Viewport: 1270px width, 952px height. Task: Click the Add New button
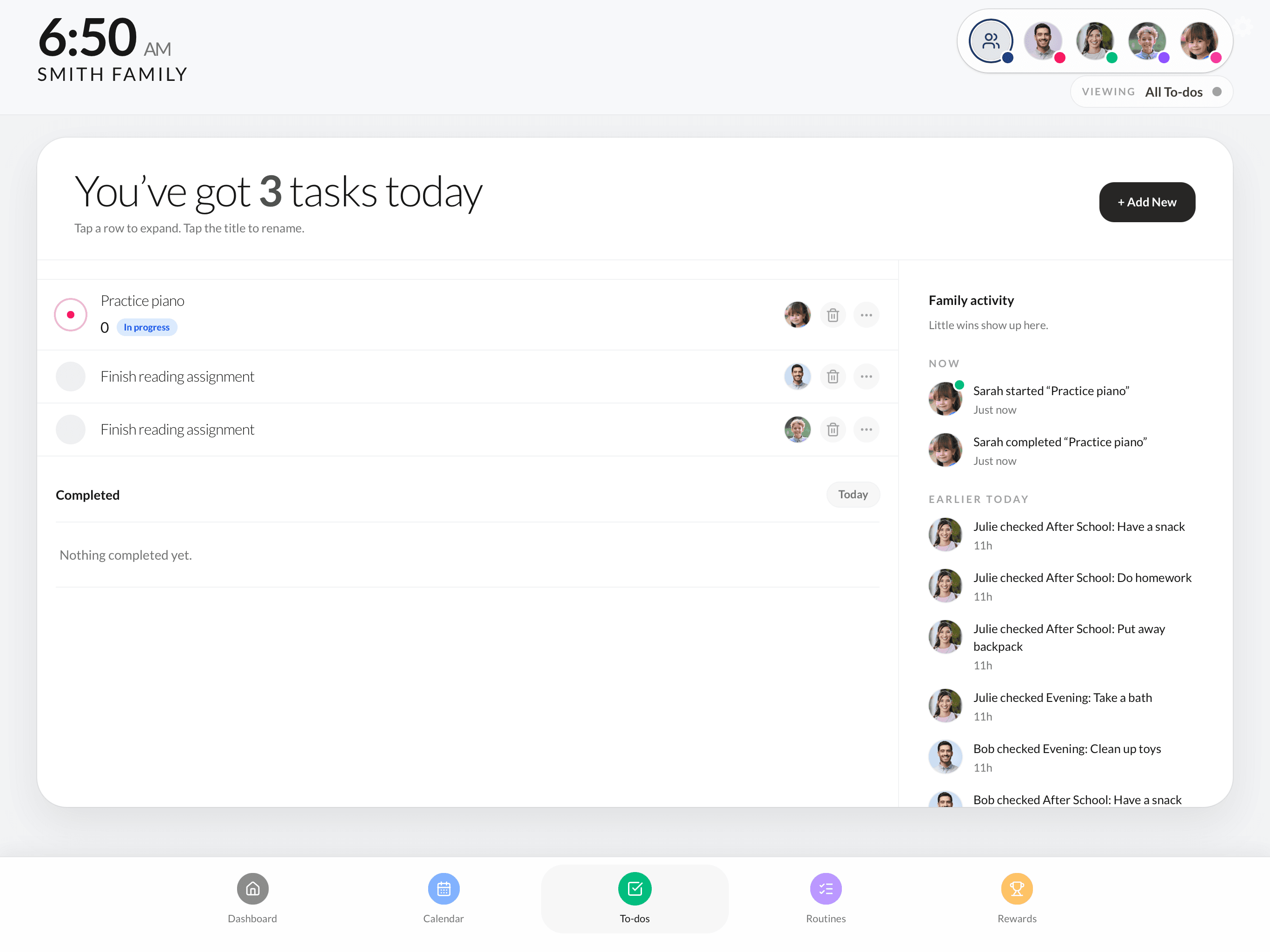(1146, 202)
